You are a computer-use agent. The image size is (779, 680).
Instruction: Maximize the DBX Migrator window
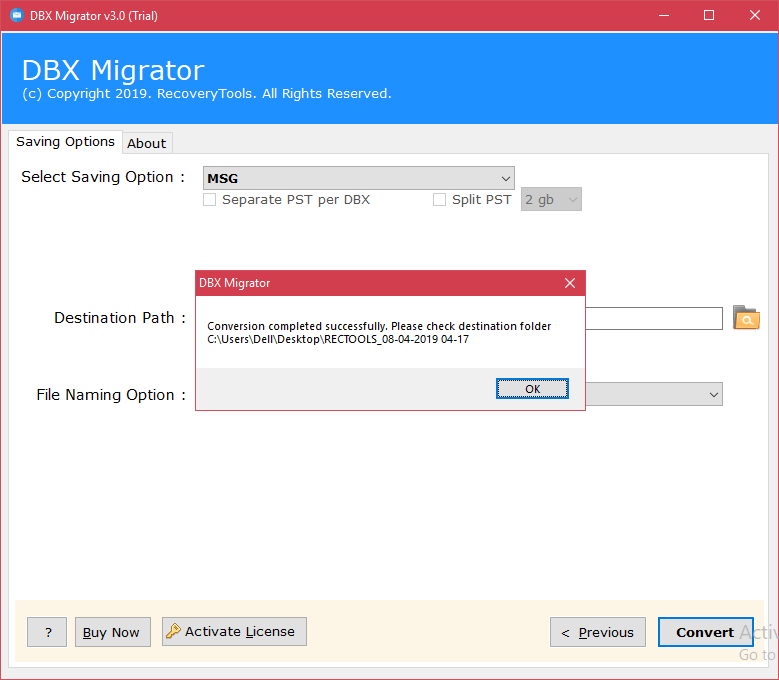709,15
